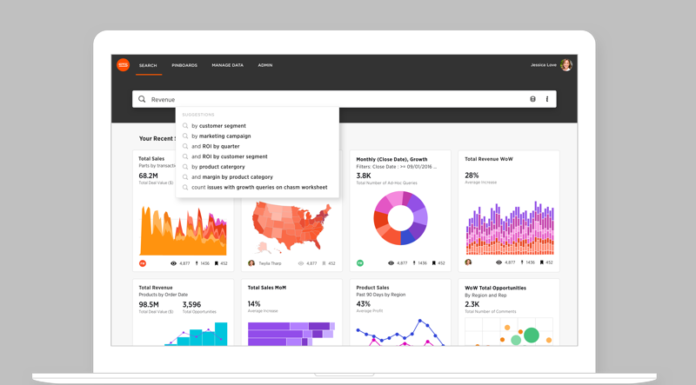This screenshot has height=385, width=696.
Task: Open the Total Sales MoM card title
Action: 267,288
